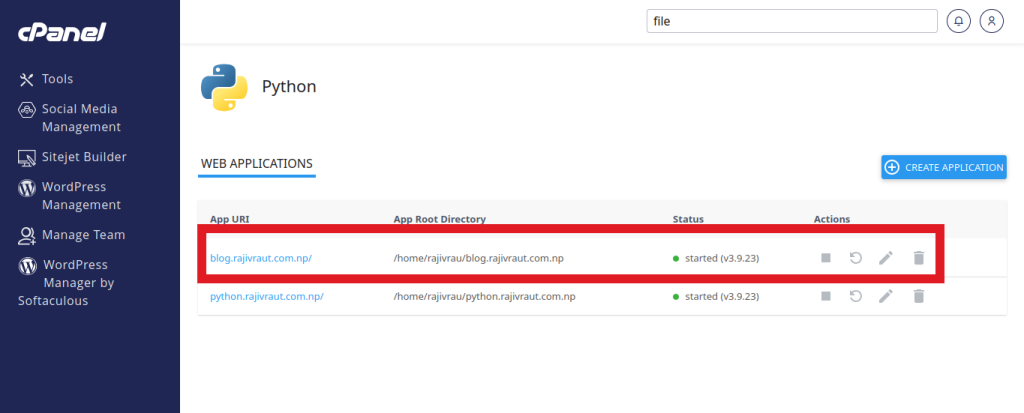Click the Actions column header
Screen dimensions: 1024x413
pyautogui.click(x=832, y=219)
